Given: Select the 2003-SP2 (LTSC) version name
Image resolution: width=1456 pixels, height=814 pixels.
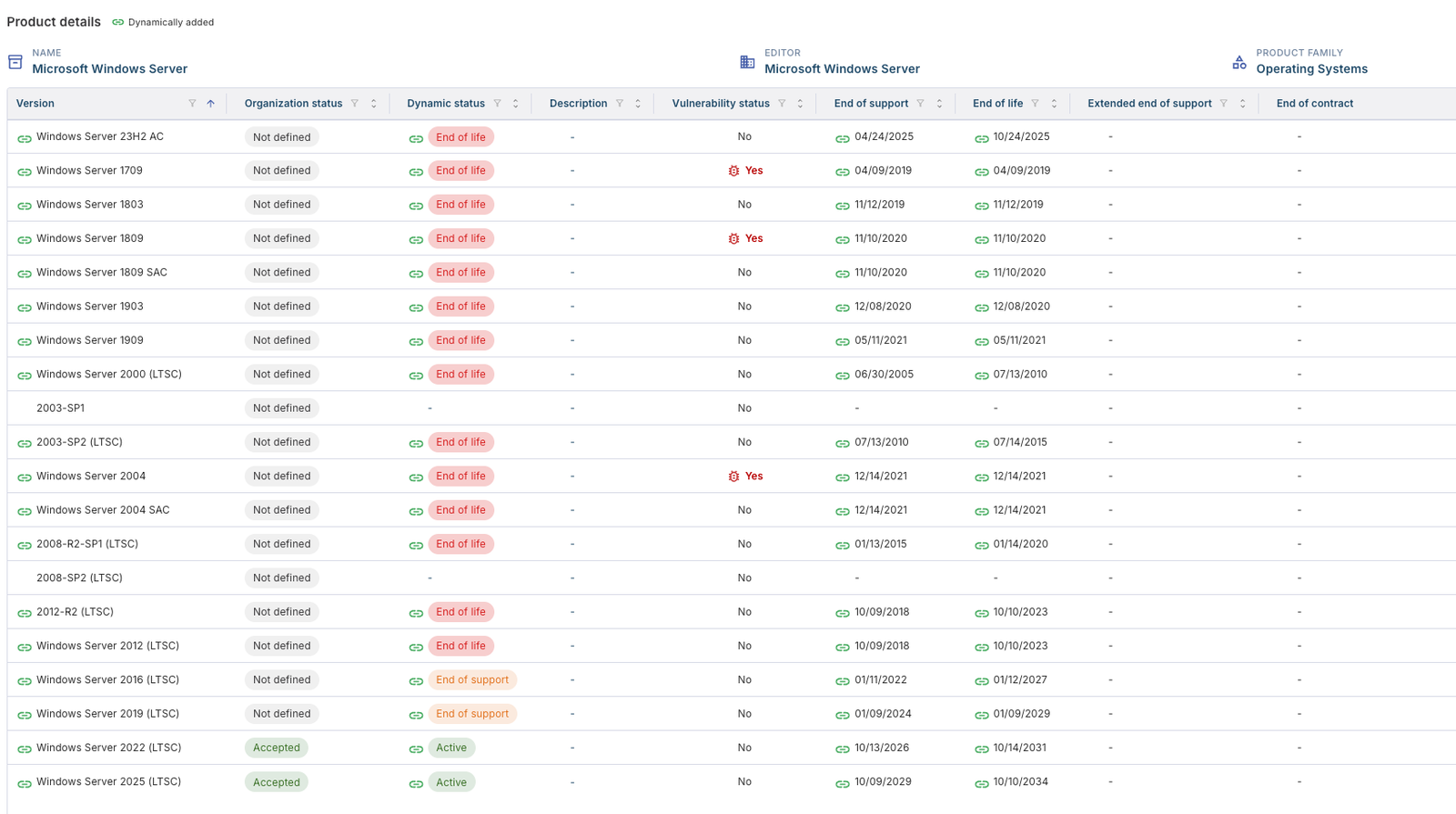Looking at the screenshot, I should point(79,442).
